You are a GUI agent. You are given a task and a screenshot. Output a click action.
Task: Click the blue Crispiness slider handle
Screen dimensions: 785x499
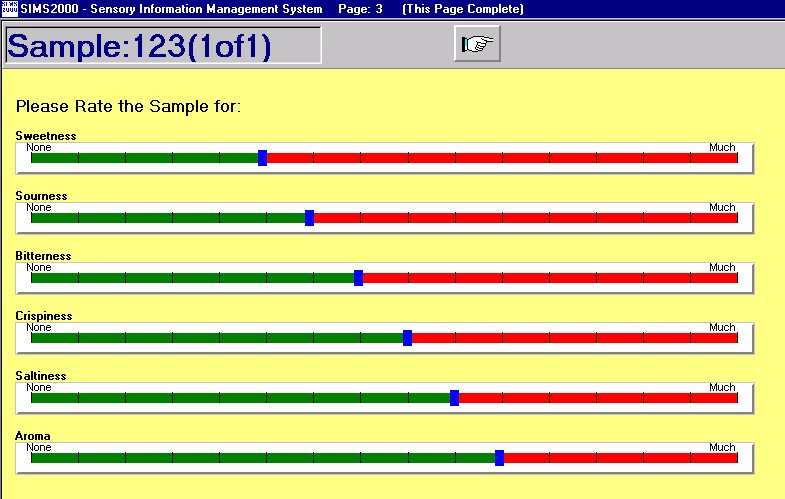point(407,338)
